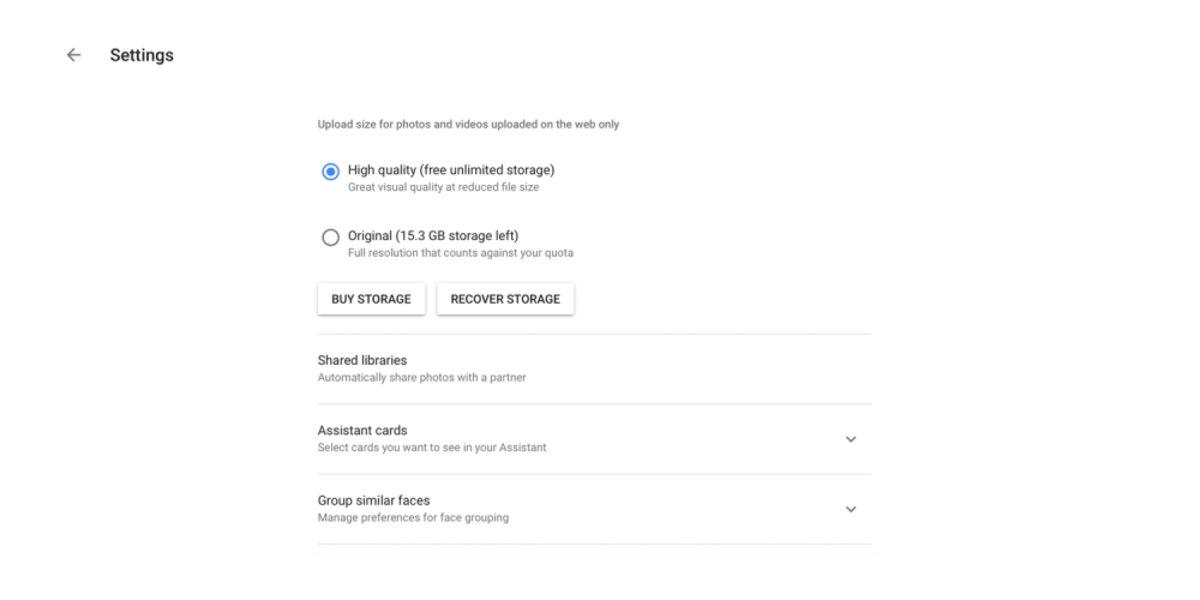This screenshot has width=1200, height=600.
Task: Open the chevron beside Assistant cards
Action: [x=851, y=439]
